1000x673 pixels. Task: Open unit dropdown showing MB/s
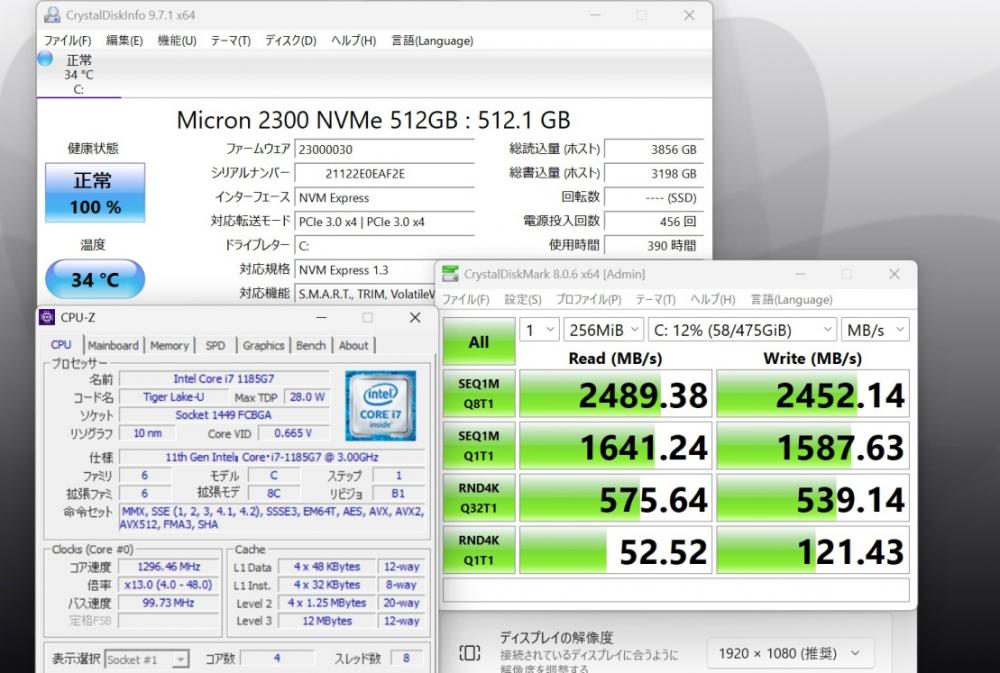pyautogui.click(x=875, y=330)
